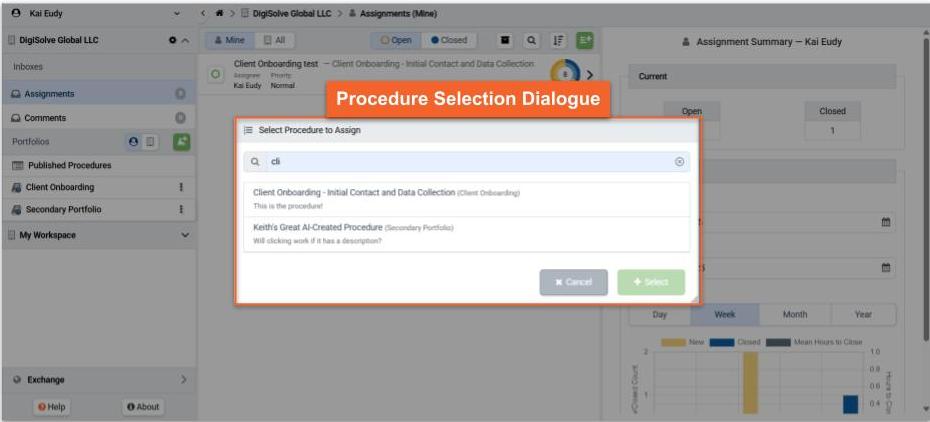Clear the procedure search field text

[x=679, y=161]
